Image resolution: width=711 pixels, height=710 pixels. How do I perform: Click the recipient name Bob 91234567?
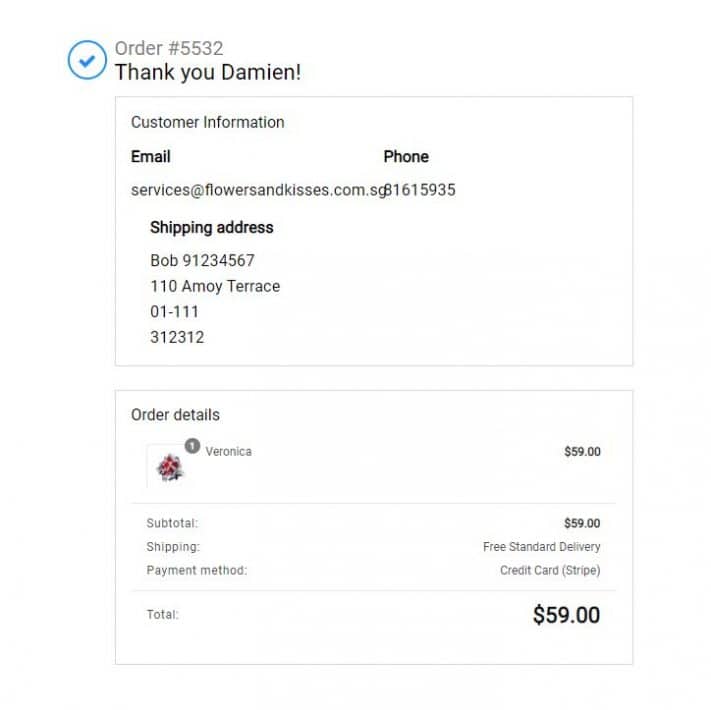coord(202,260)
